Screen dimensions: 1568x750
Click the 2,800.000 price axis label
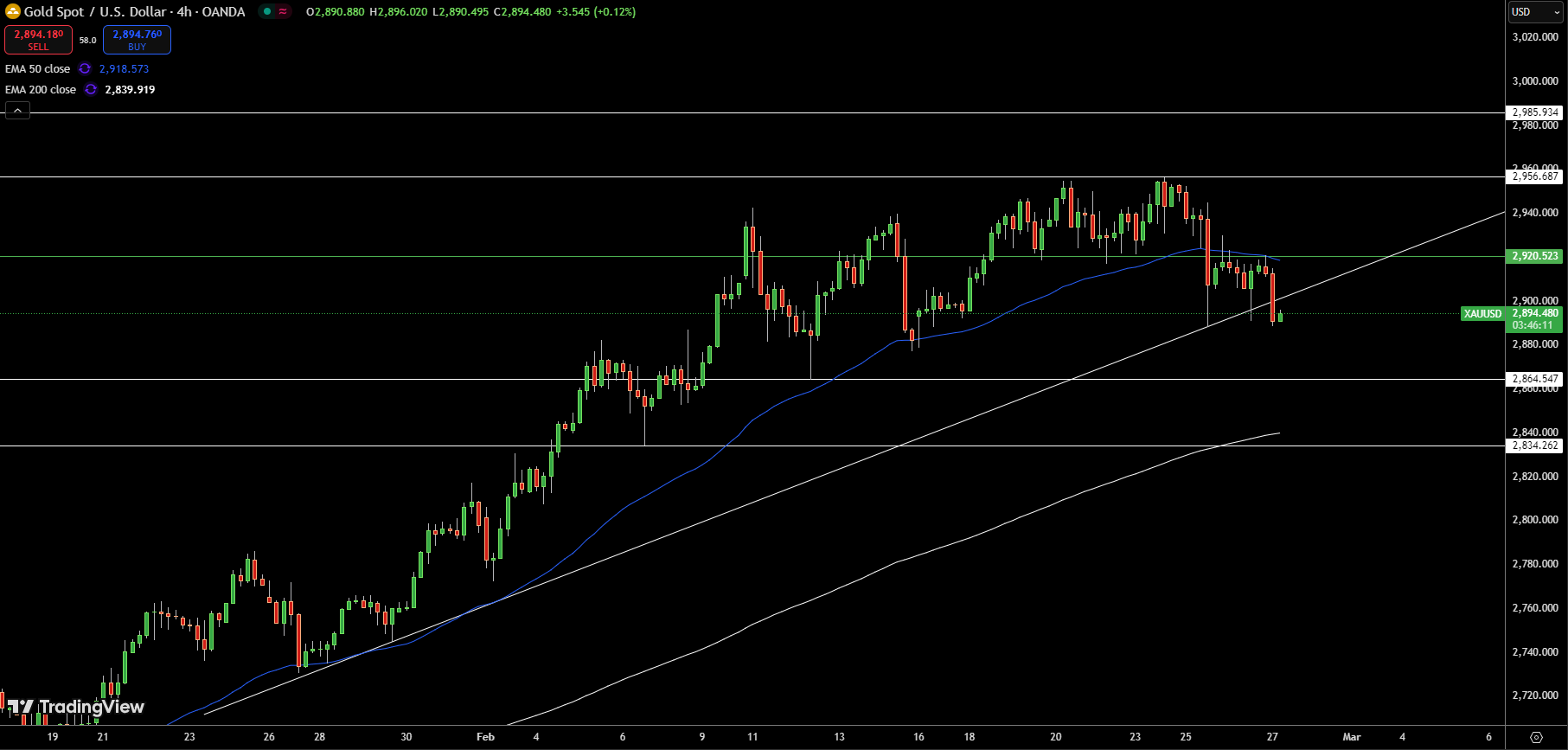(1535, 520)
